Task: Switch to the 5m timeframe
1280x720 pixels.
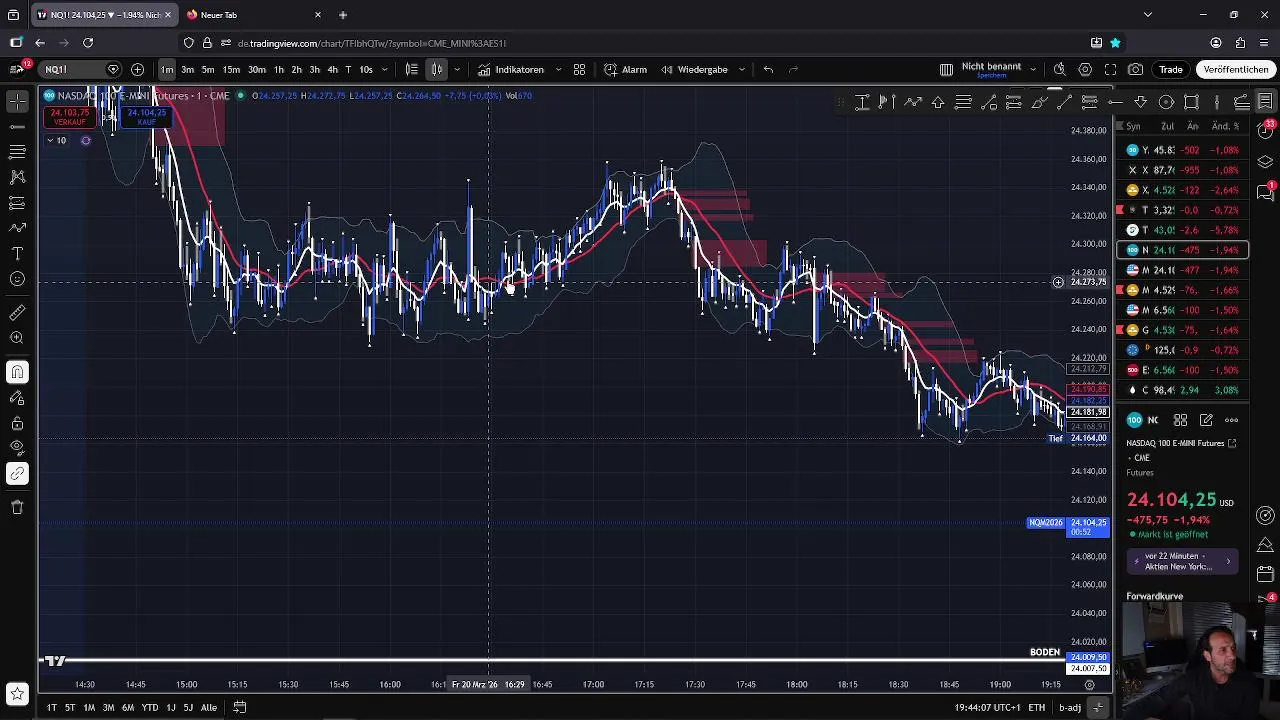Action: coord(208,69)
